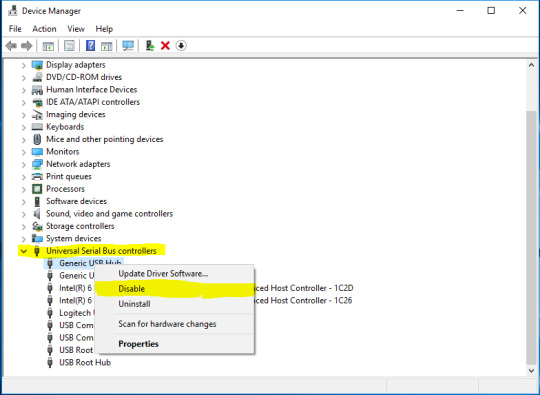Click the vertical scrollbar thumb
This screenshot has height=395, width=540.
click(531, 237)
